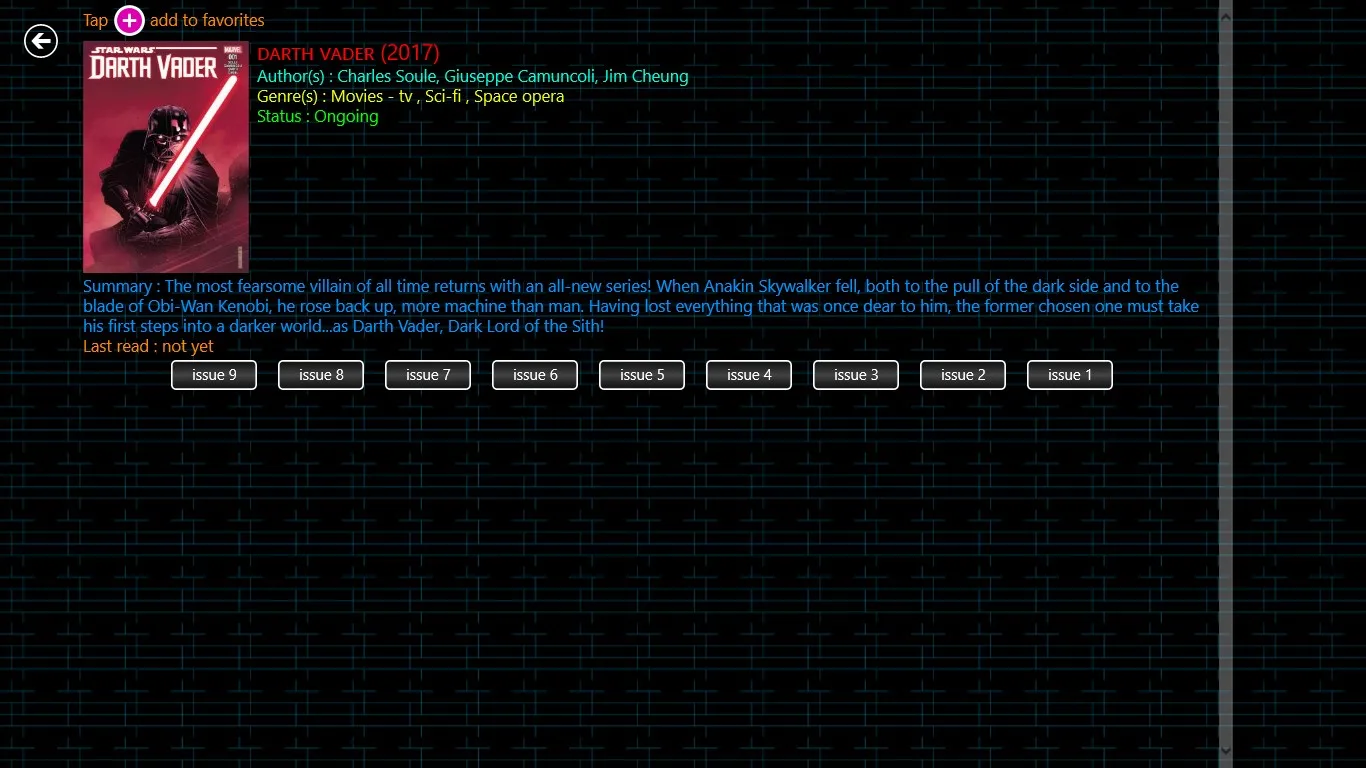The width and height of the screenshot is (1366, 768).
Task: Click the vertical scrollbar track
Action: click(1226, 384)
